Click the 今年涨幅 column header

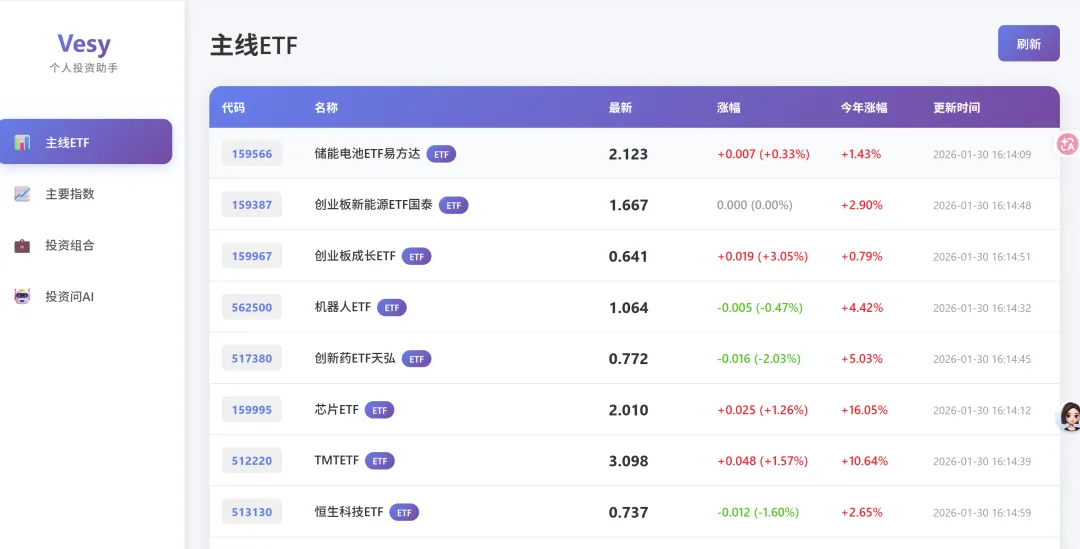pyautogui.click(x=864, y=107)
